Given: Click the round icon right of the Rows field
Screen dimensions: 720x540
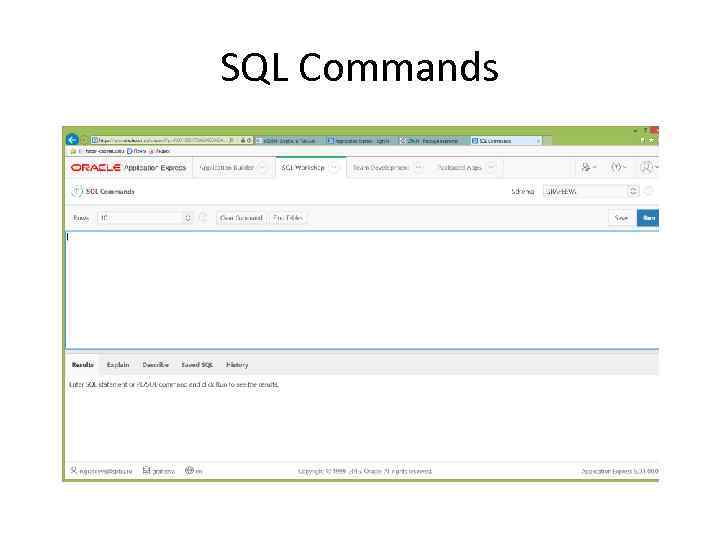Looking at the screenshot, I should coord(203,218).
